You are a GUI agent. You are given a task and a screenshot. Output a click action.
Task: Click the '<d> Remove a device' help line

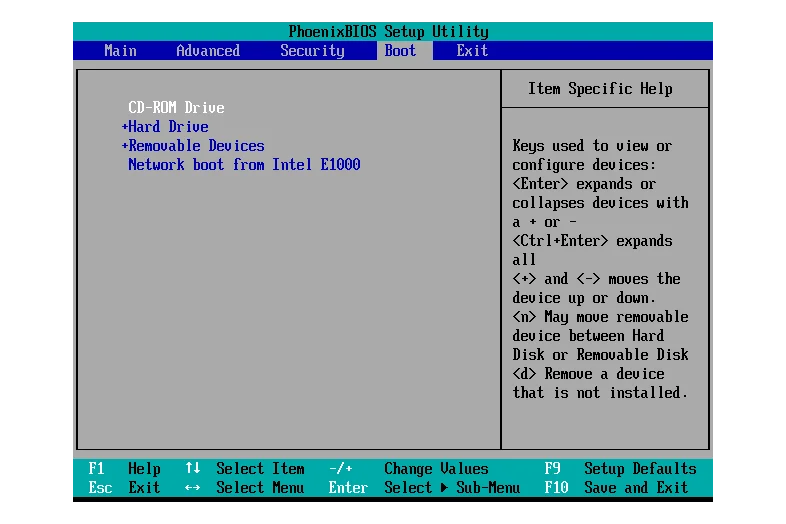588,374
